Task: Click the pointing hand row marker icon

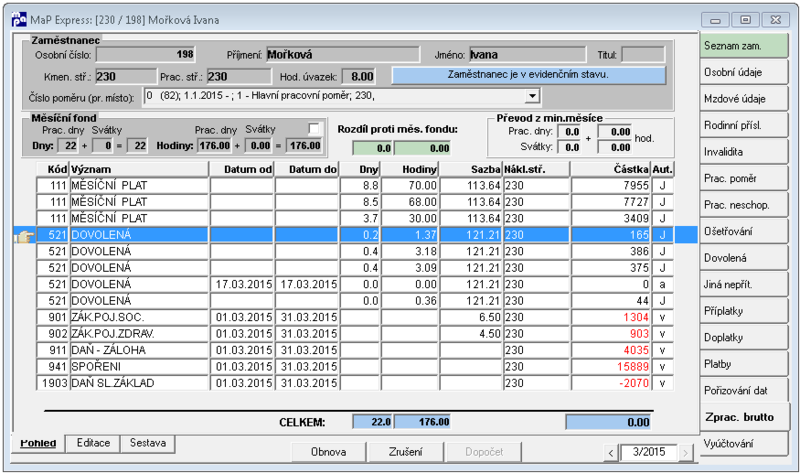Action: (x=24, y=235)
